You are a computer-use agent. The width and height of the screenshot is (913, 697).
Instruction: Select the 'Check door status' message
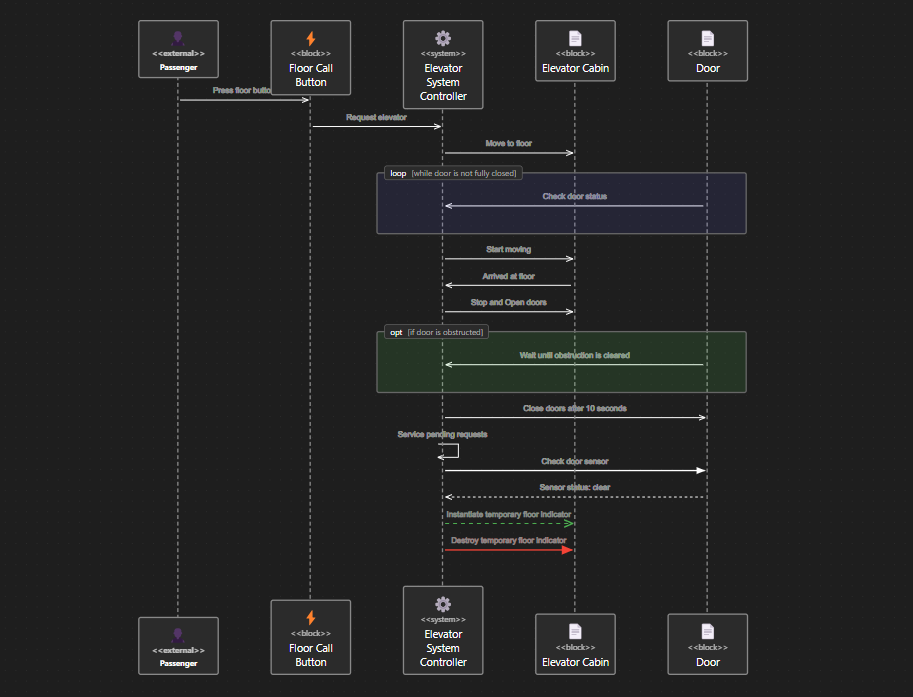(575, 196)
